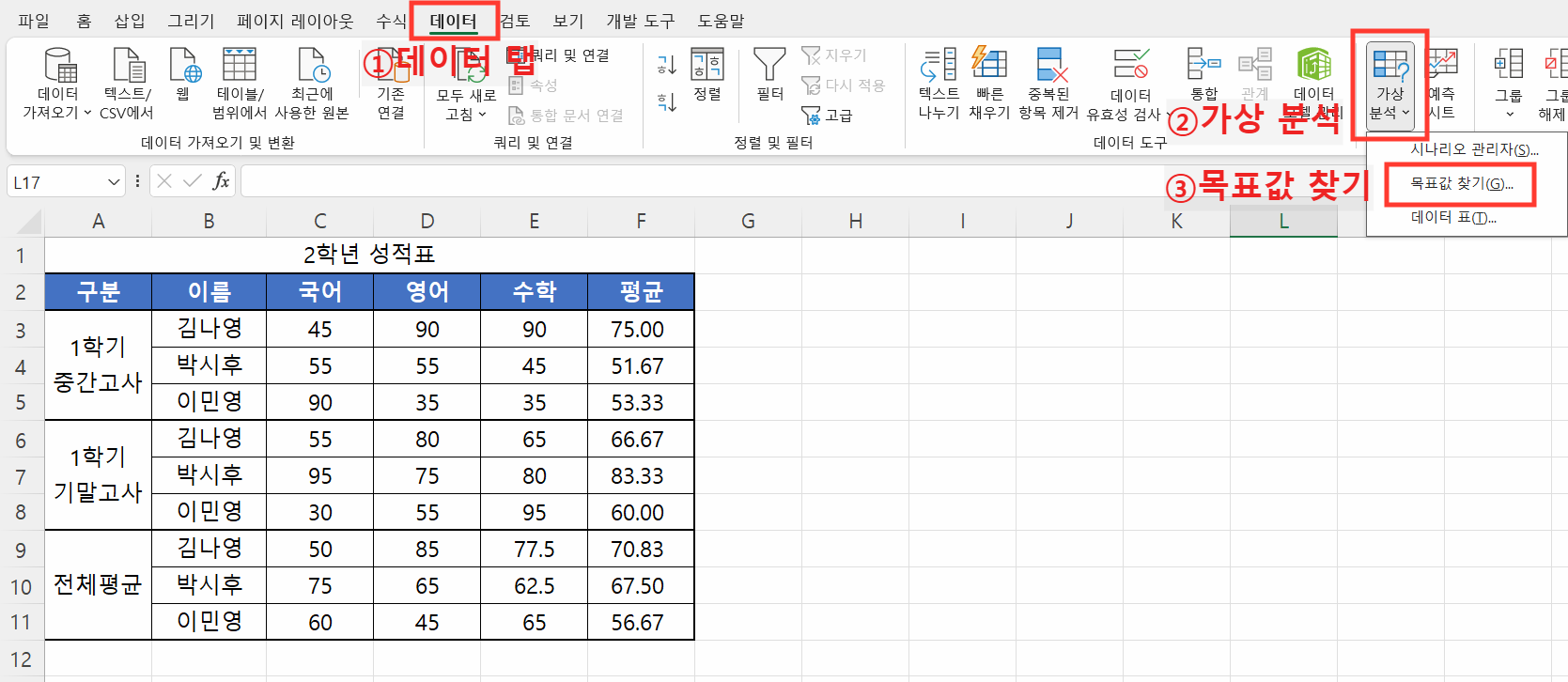Image resolution: width=1568 pixels, height=682 pixels.
Task: Select cell with value 62.5
Action: click(534, 586)
